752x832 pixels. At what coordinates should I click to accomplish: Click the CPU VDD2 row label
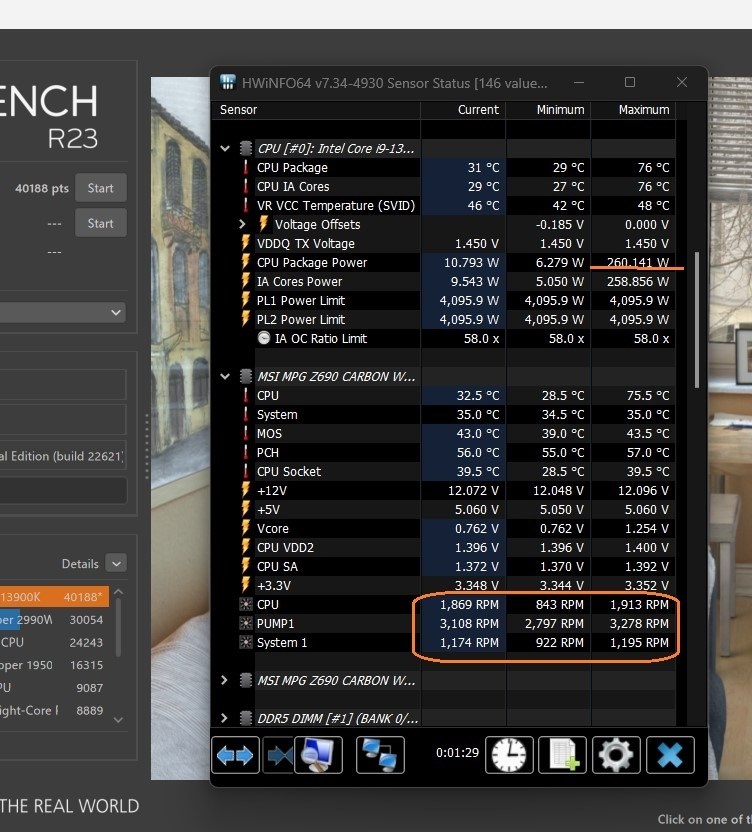pos(285,547)
